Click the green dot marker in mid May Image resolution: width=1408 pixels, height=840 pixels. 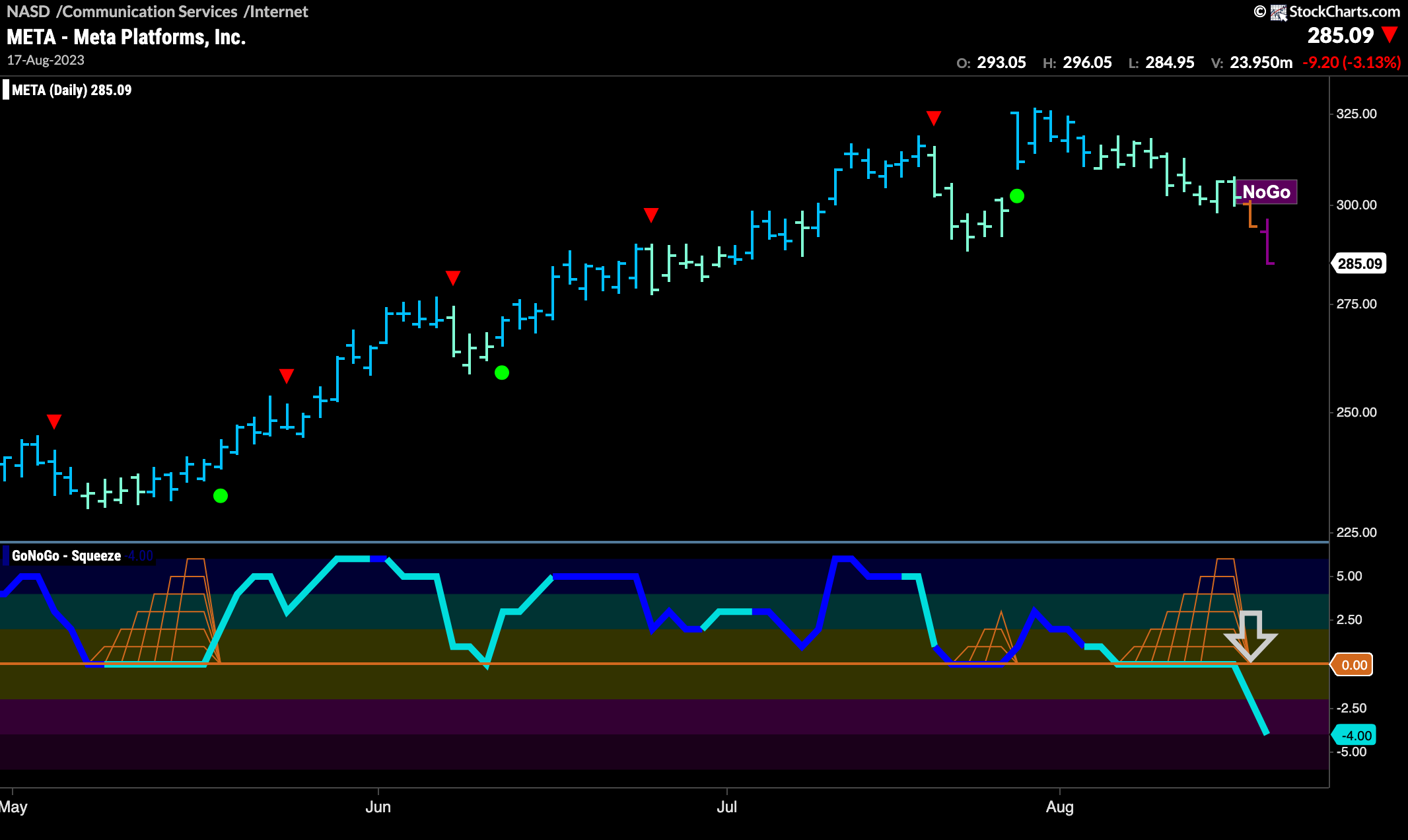[221, 495]
